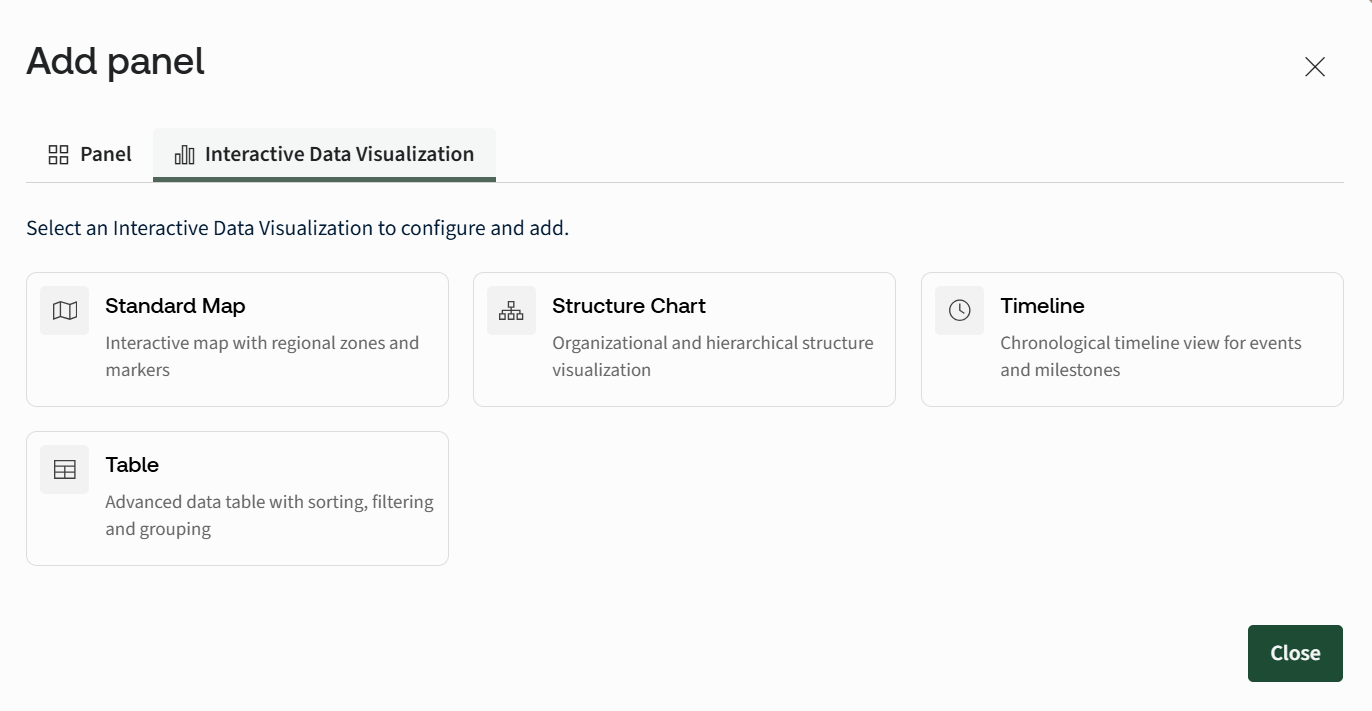Image resolution: width=1372 pixels, height=711 pixels.
Task: Click the 'Select an Interactive Data Visualization' instruction text
Action: [x=297, y=228]
